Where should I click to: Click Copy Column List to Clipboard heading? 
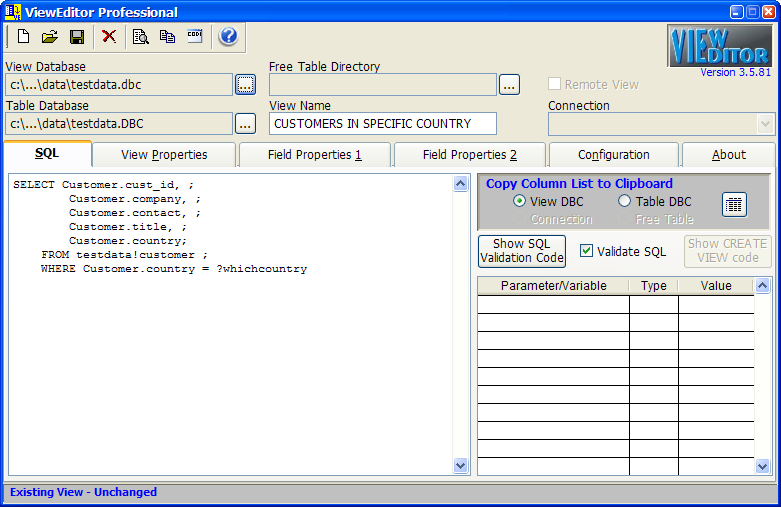(579, 183)
